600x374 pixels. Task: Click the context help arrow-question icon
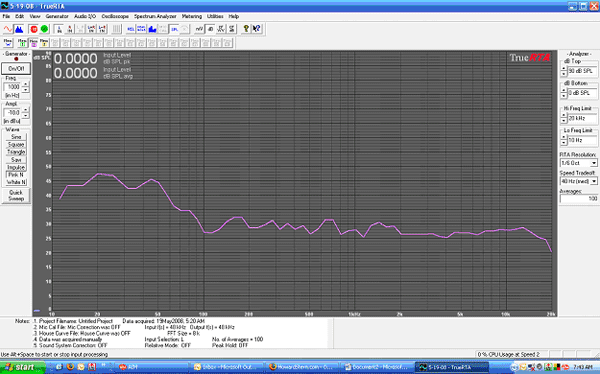(x=257, y=29)
